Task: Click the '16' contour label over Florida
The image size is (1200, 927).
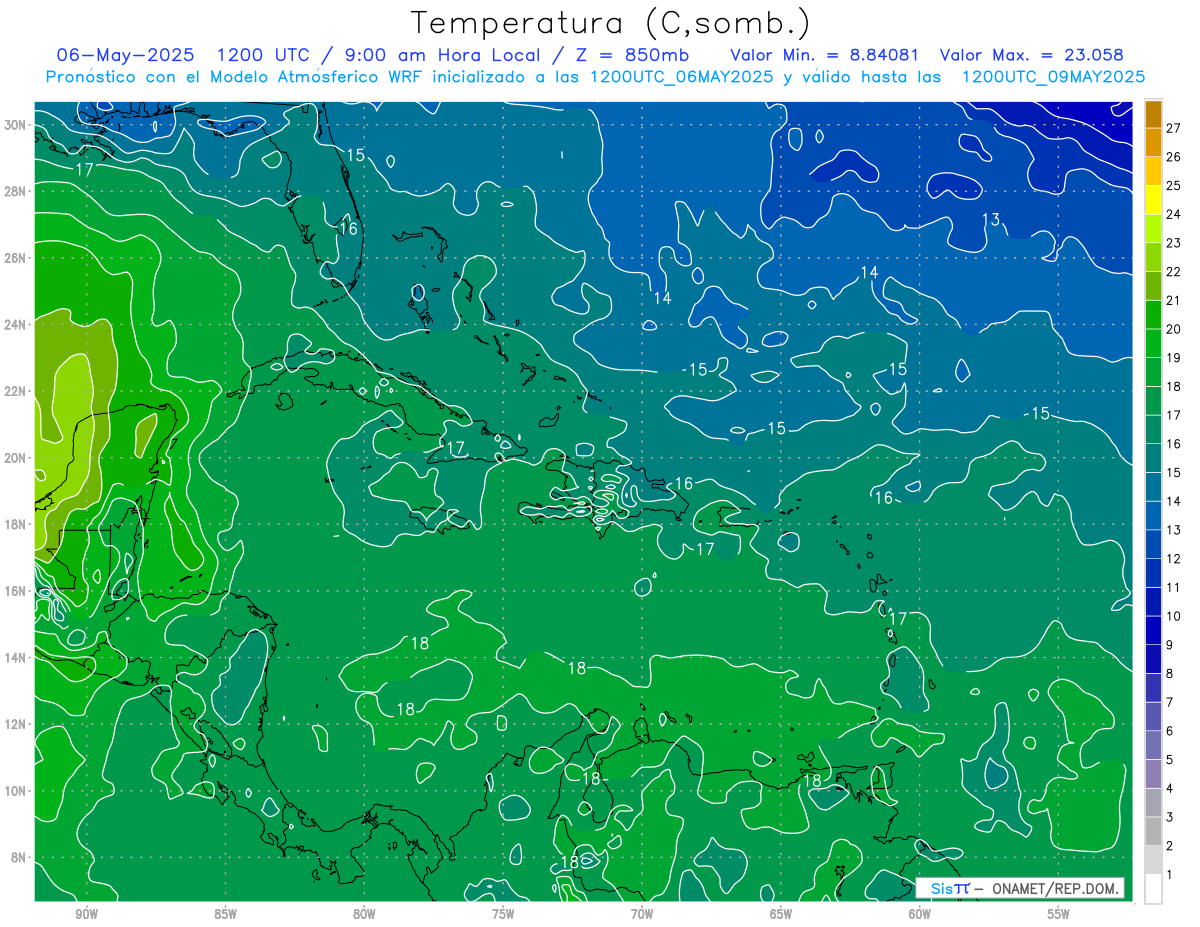Action: tap(348, 229)
